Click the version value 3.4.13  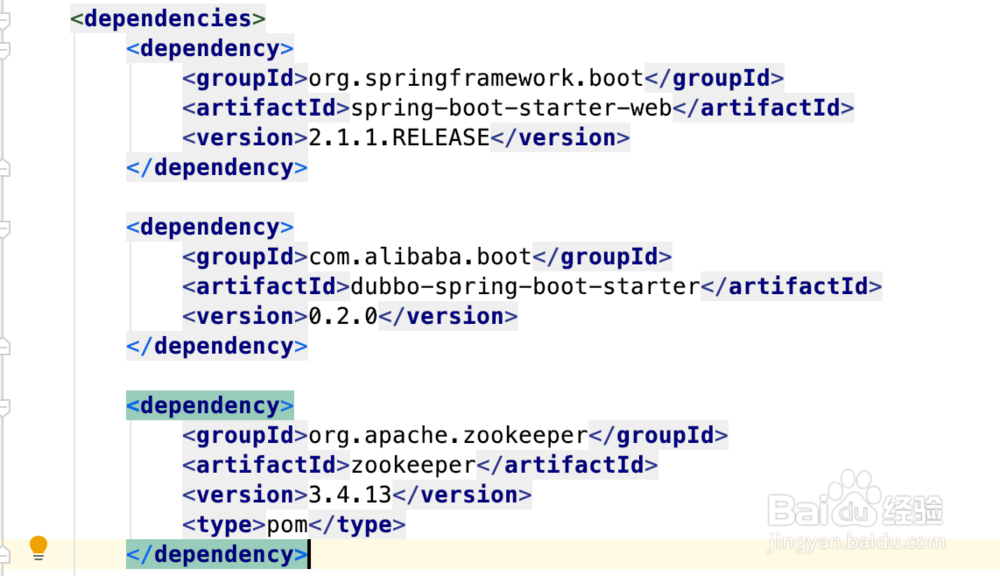click(x=349, y=495)
